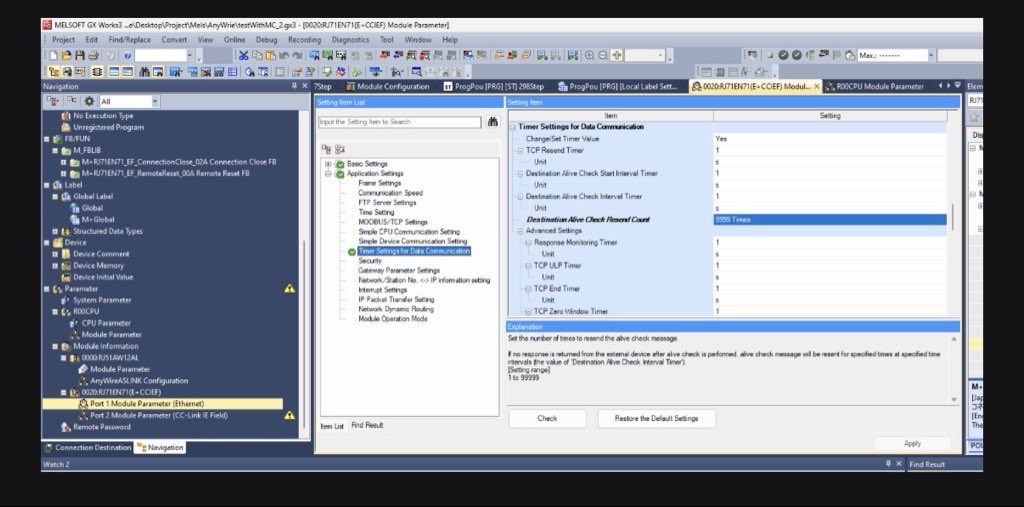Expand the Device Comment node

[55, 254]
